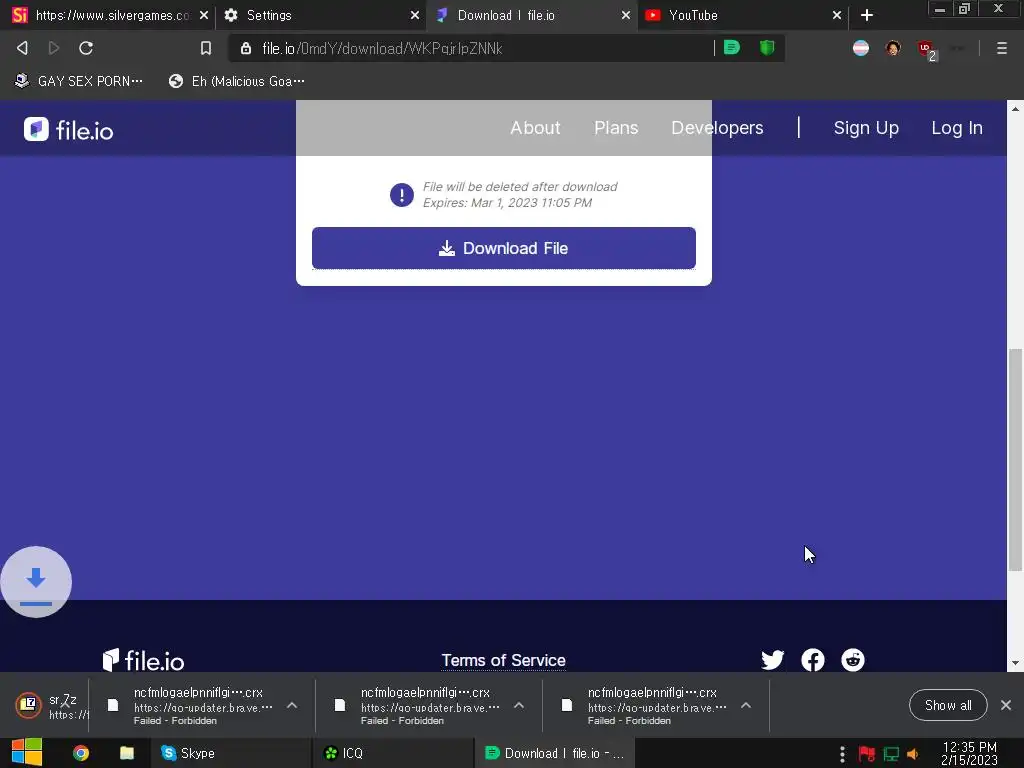The image size is (1024, 768).
Task: Expand options for third failed crx download
Action: (746, 705)
